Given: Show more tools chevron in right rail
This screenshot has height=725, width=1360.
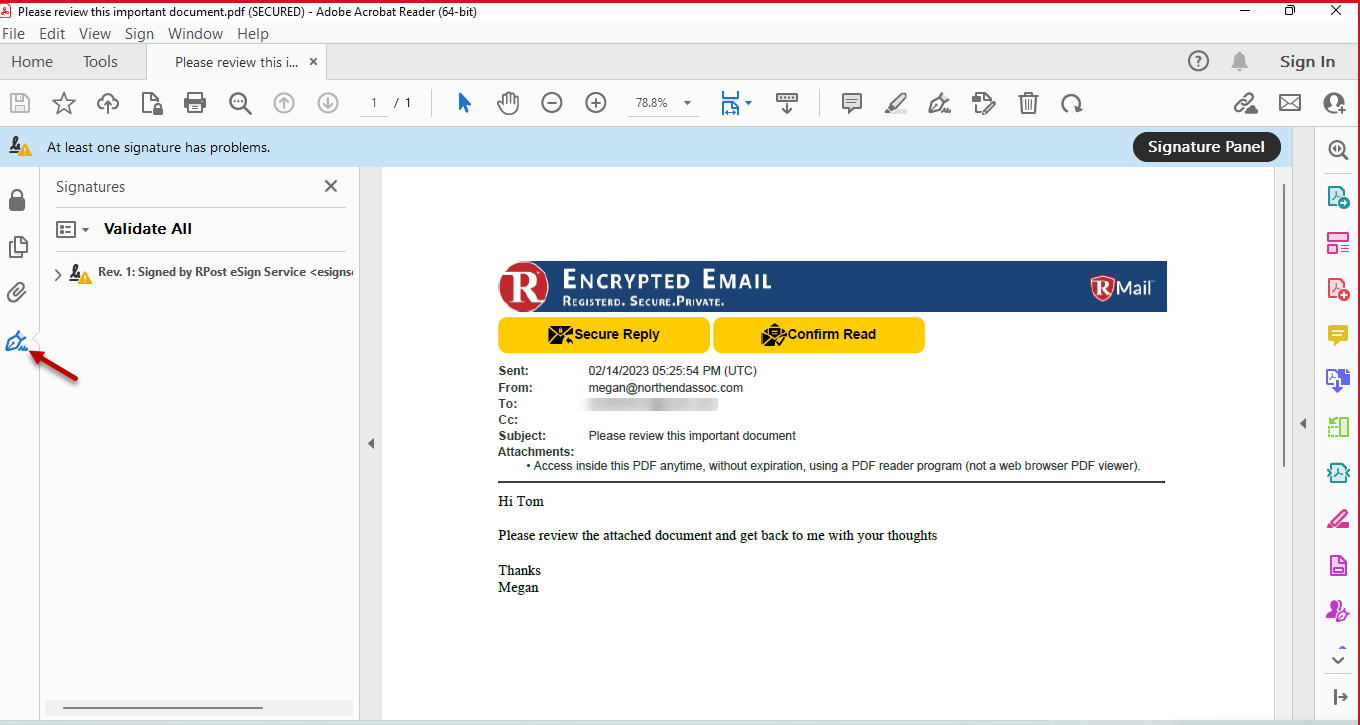Looking at the screenshot, I should (x=1338, y=659).
